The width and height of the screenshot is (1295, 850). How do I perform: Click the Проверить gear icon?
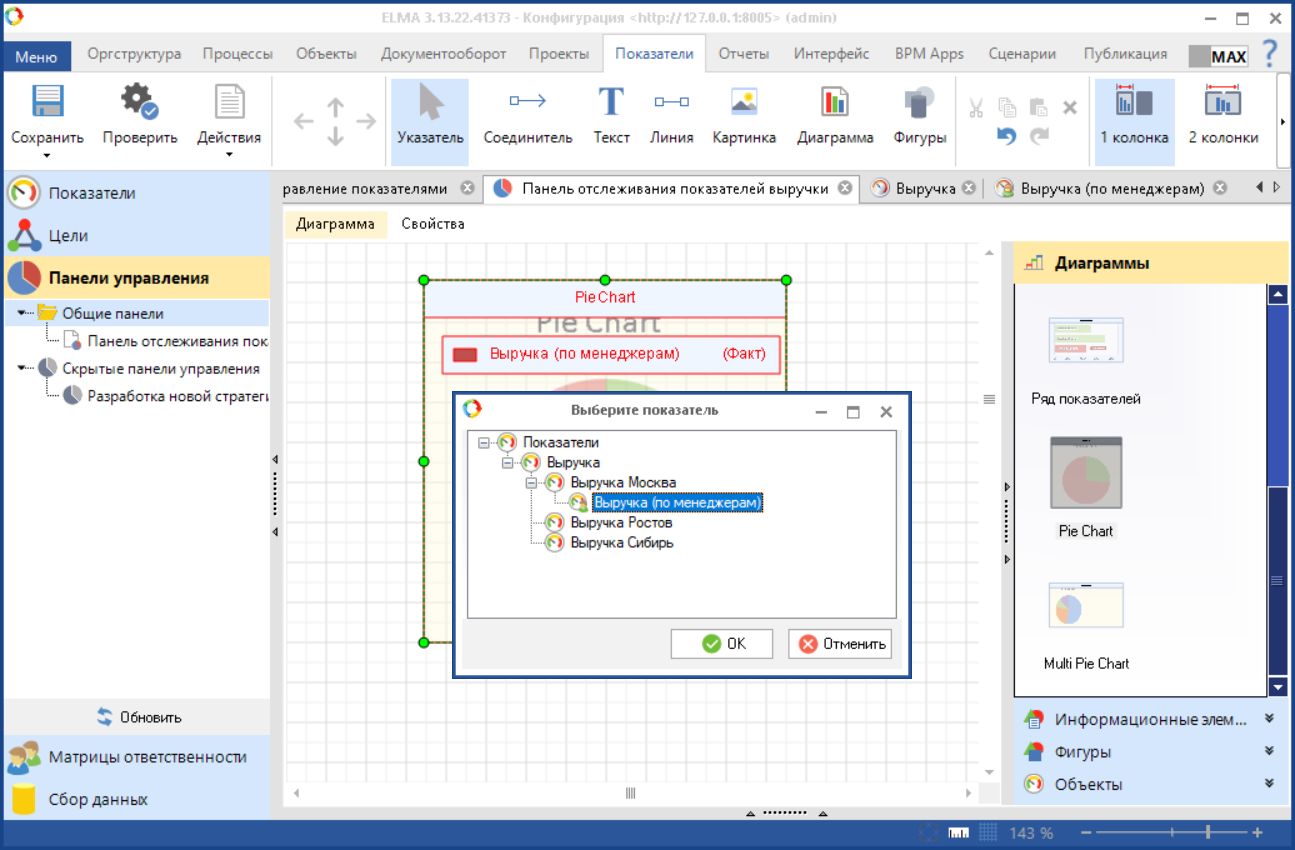point(139,102)
